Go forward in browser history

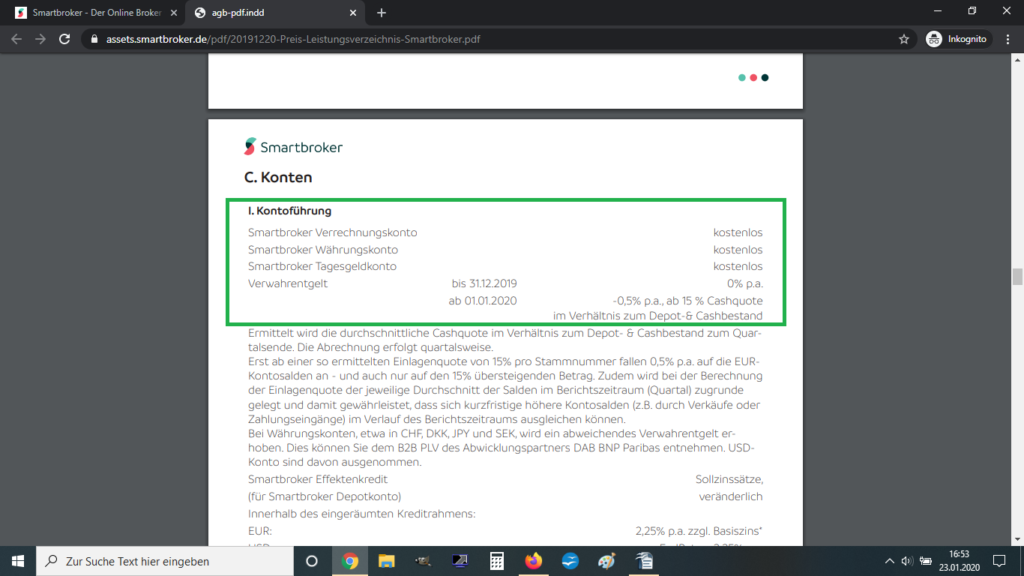pos(40,39)
